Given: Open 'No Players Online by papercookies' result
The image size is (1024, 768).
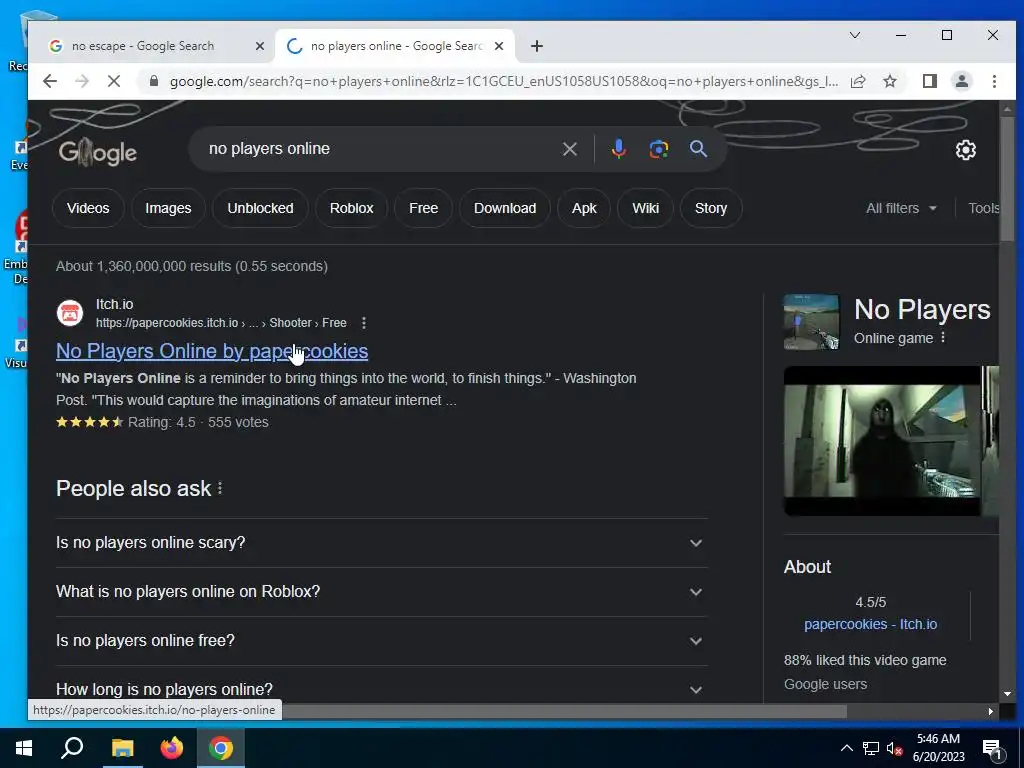Looking at the screenshot, I should [212, 351].
